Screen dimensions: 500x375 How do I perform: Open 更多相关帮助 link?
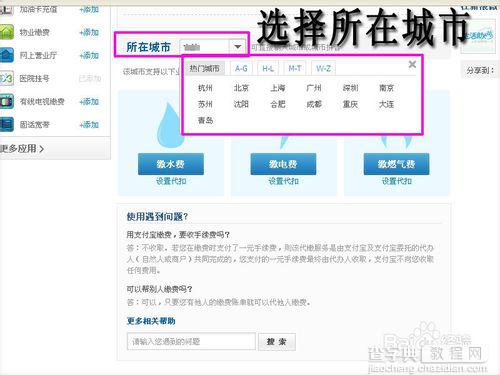point(151,321)
